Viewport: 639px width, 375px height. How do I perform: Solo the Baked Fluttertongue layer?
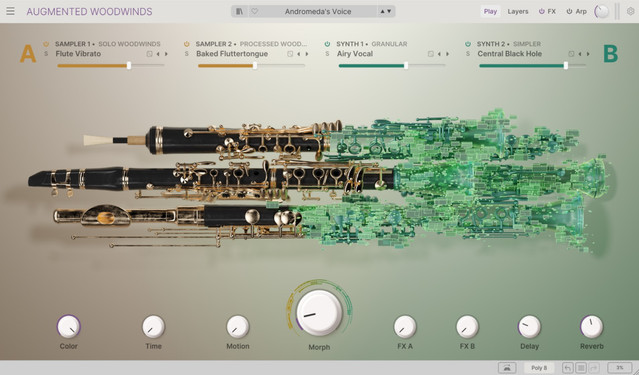(x=187, y=54)
